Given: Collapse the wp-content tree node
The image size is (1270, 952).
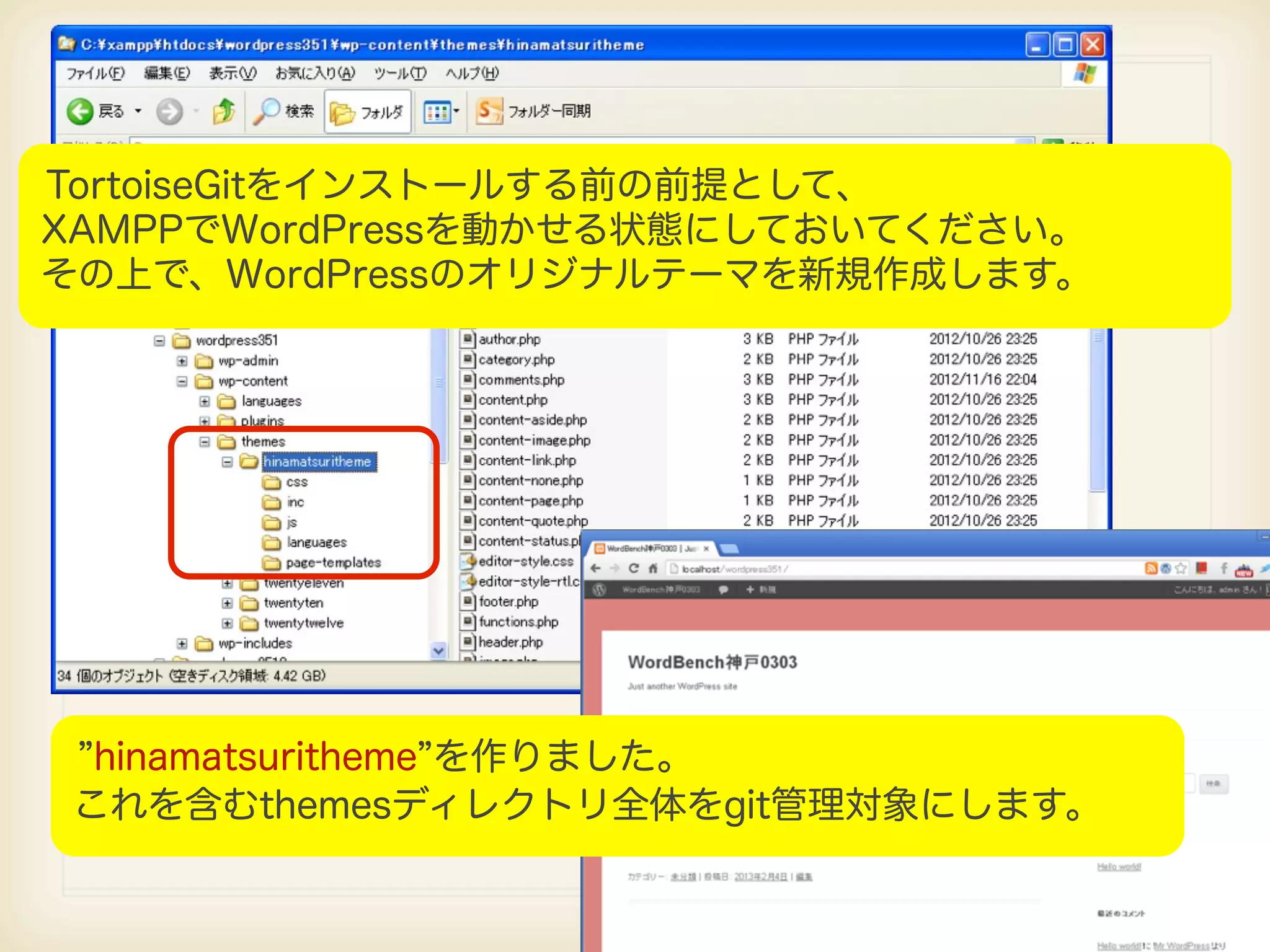Looking at the screenshot, I should pos(182,381).
